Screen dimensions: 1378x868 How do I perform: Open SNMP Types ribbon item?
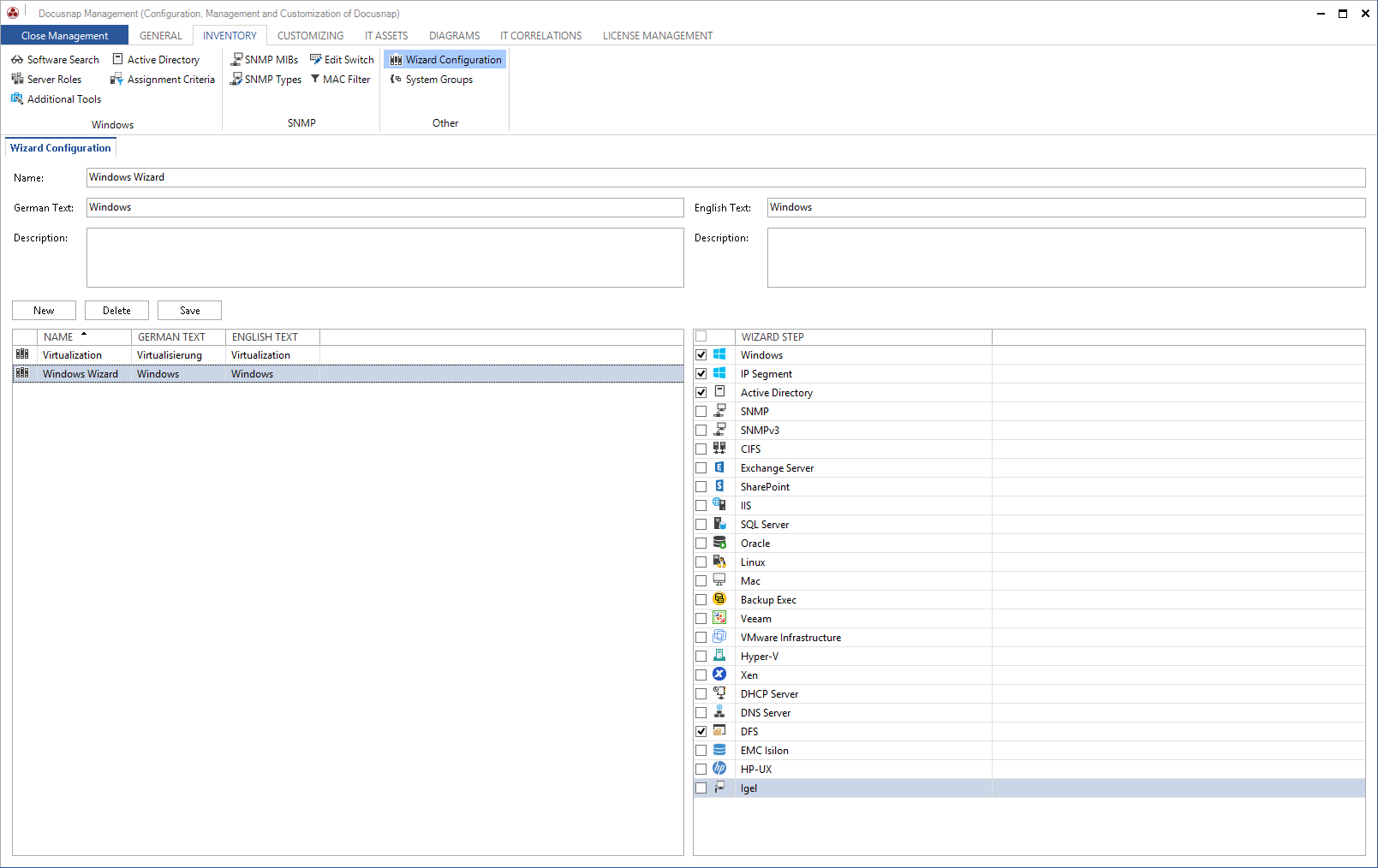265,80
